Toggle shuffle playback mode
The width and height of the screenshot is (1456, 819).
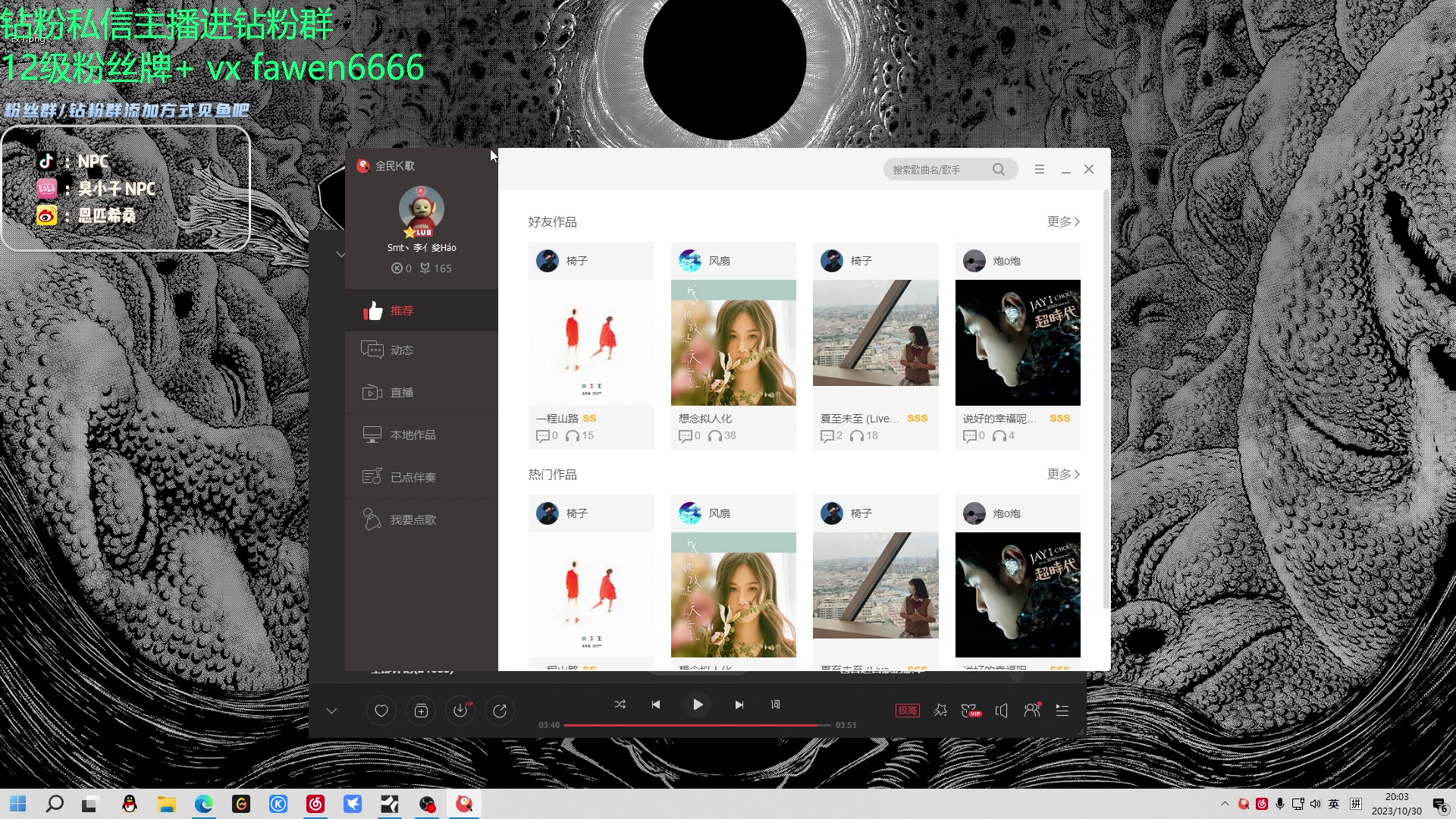620,704
